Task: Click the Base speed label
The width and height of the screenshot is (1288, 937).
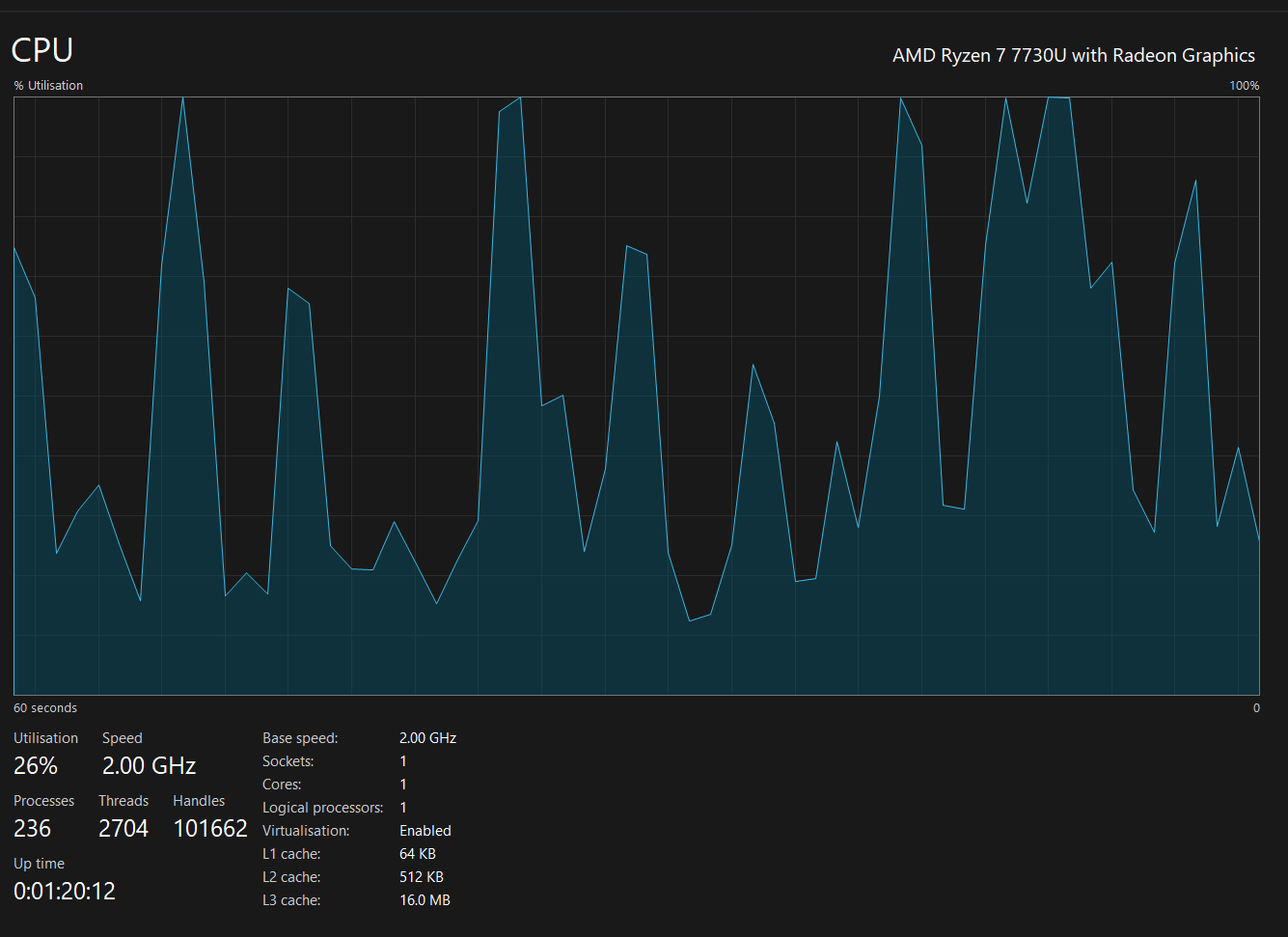Action: tap(300, 737)
